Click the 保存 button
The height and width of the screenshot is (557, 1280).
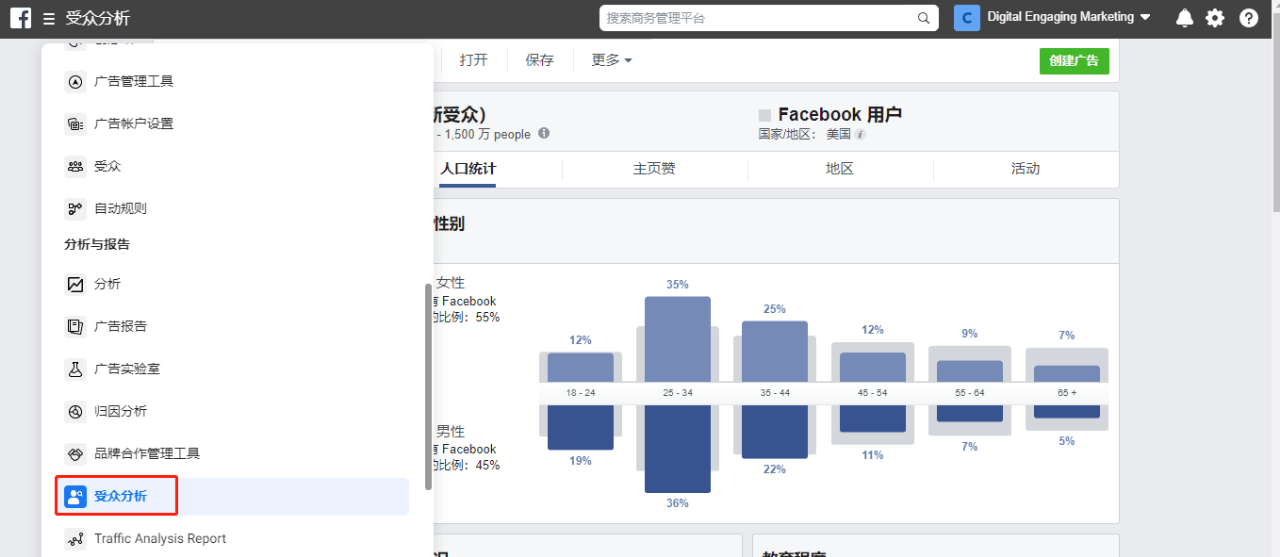pyautogui.click(x=539, y=60)
